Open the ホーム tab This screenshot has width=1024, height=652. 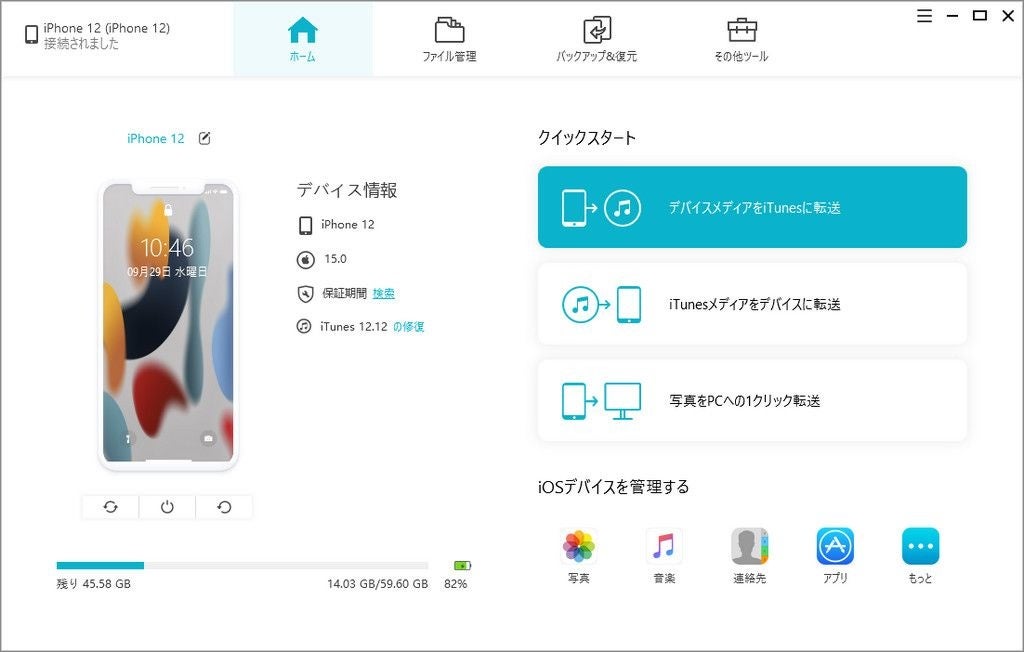point(302,39)
